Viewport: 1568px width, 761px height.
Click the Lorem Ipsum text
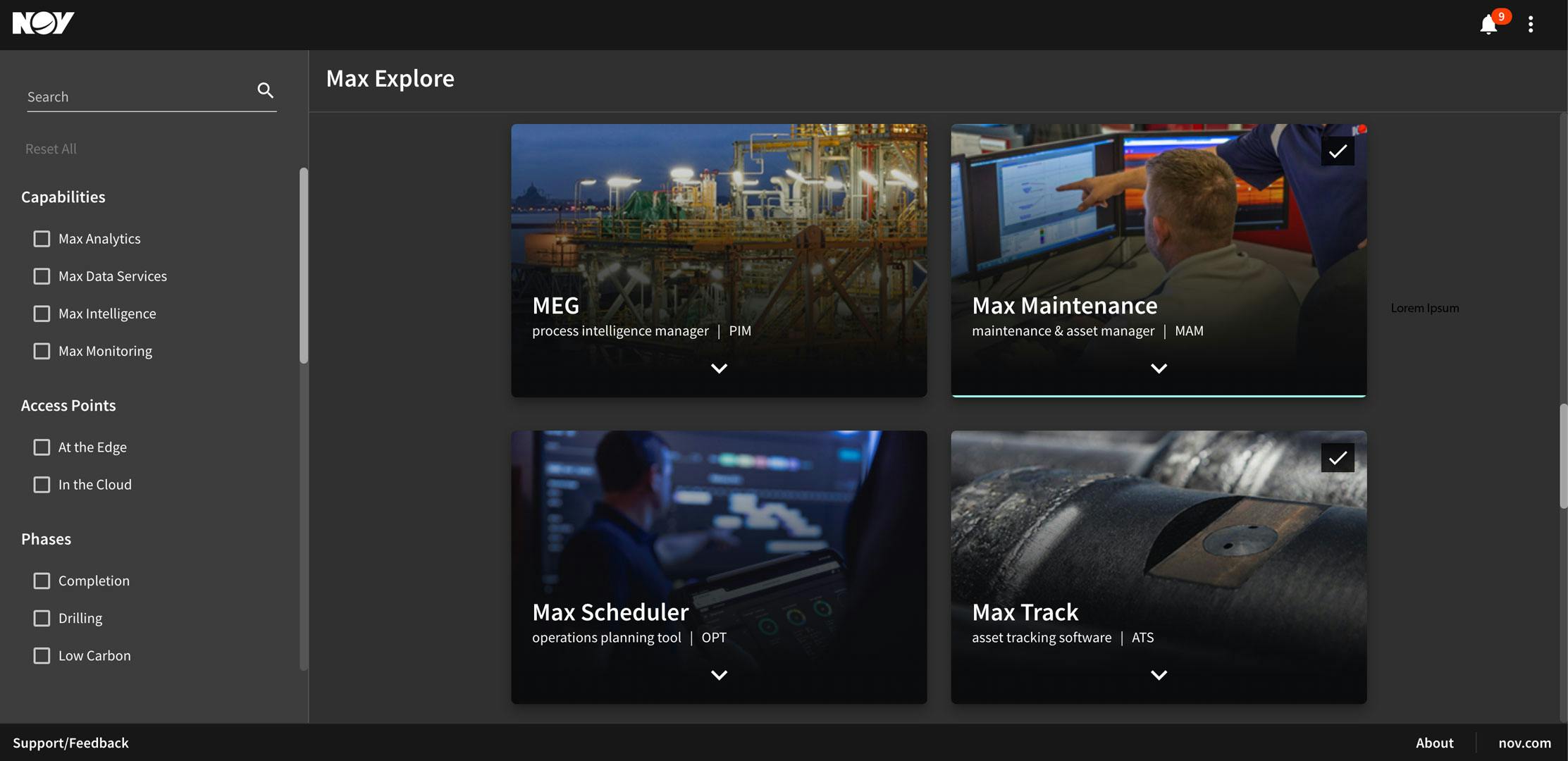coord(1424,308)
